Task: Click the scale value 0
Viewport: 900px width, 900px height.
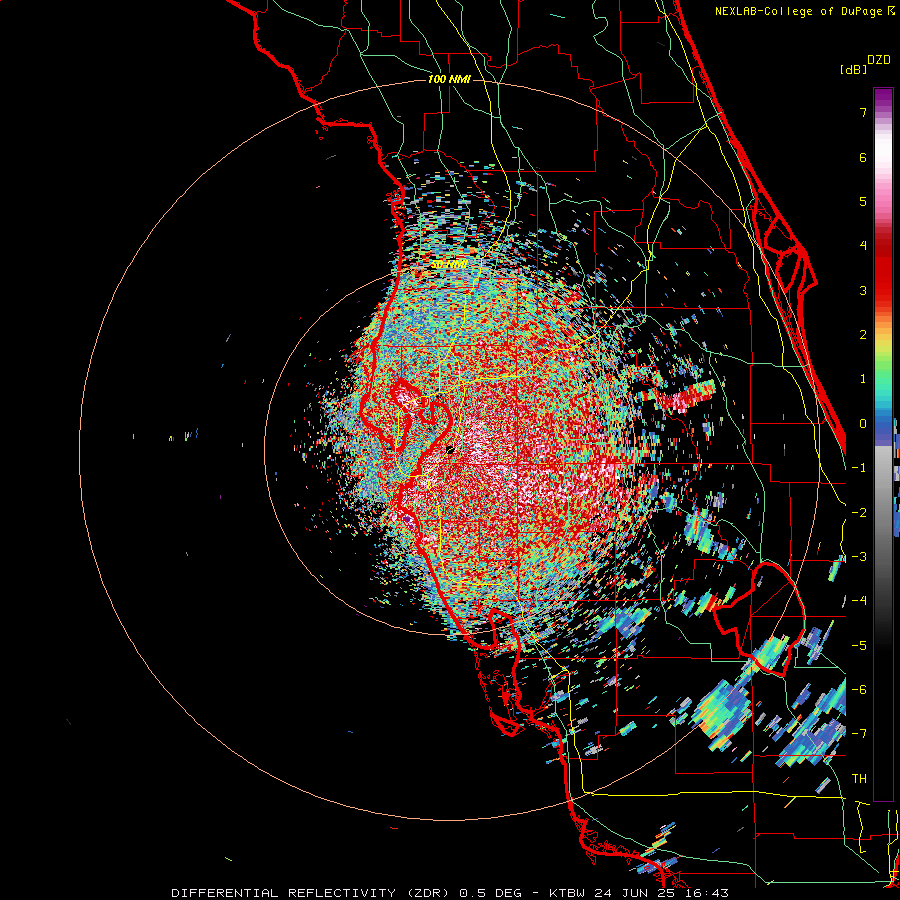Action: (863, 424)
